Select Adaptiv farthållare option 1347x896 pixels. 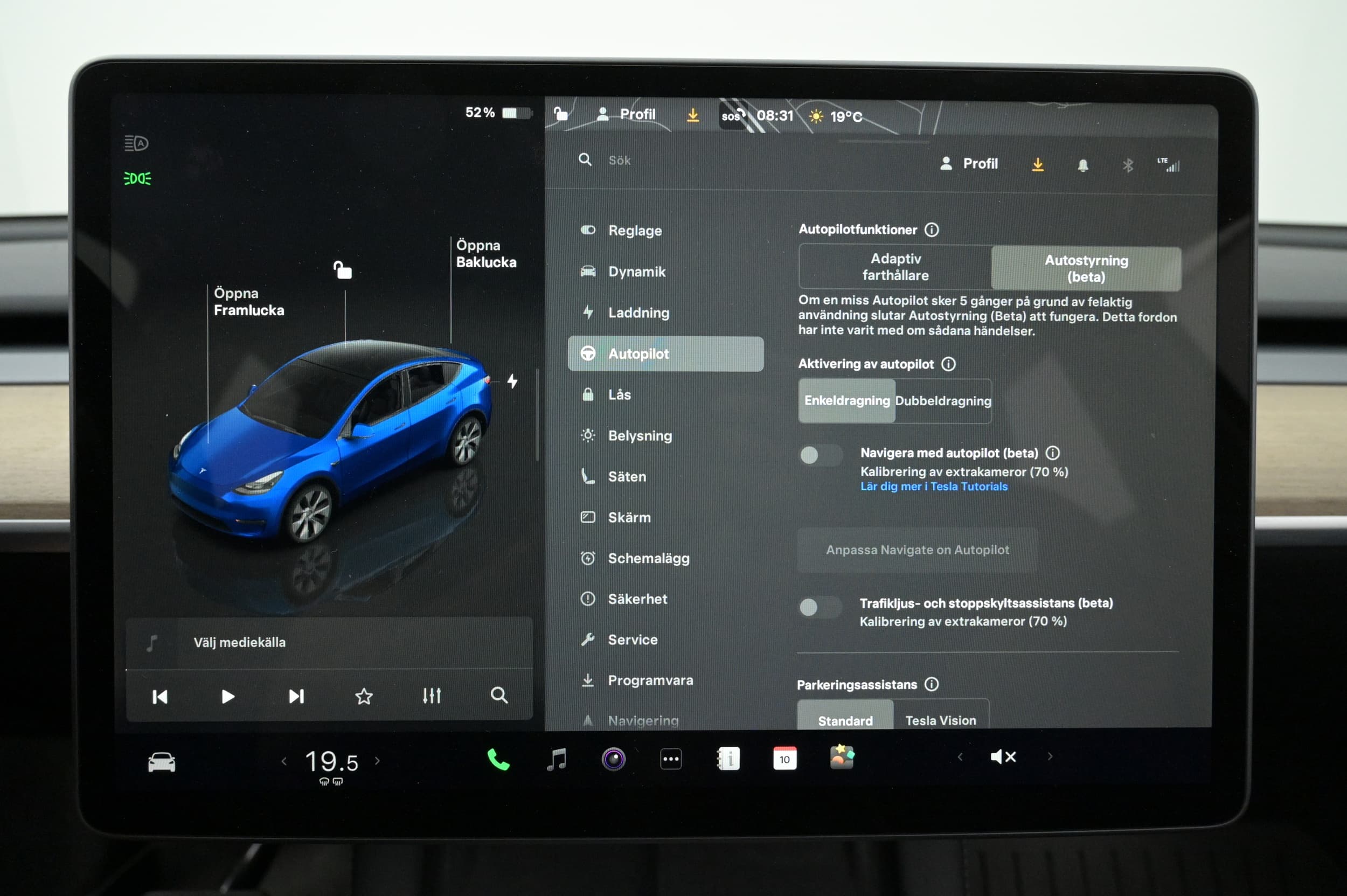895,267
